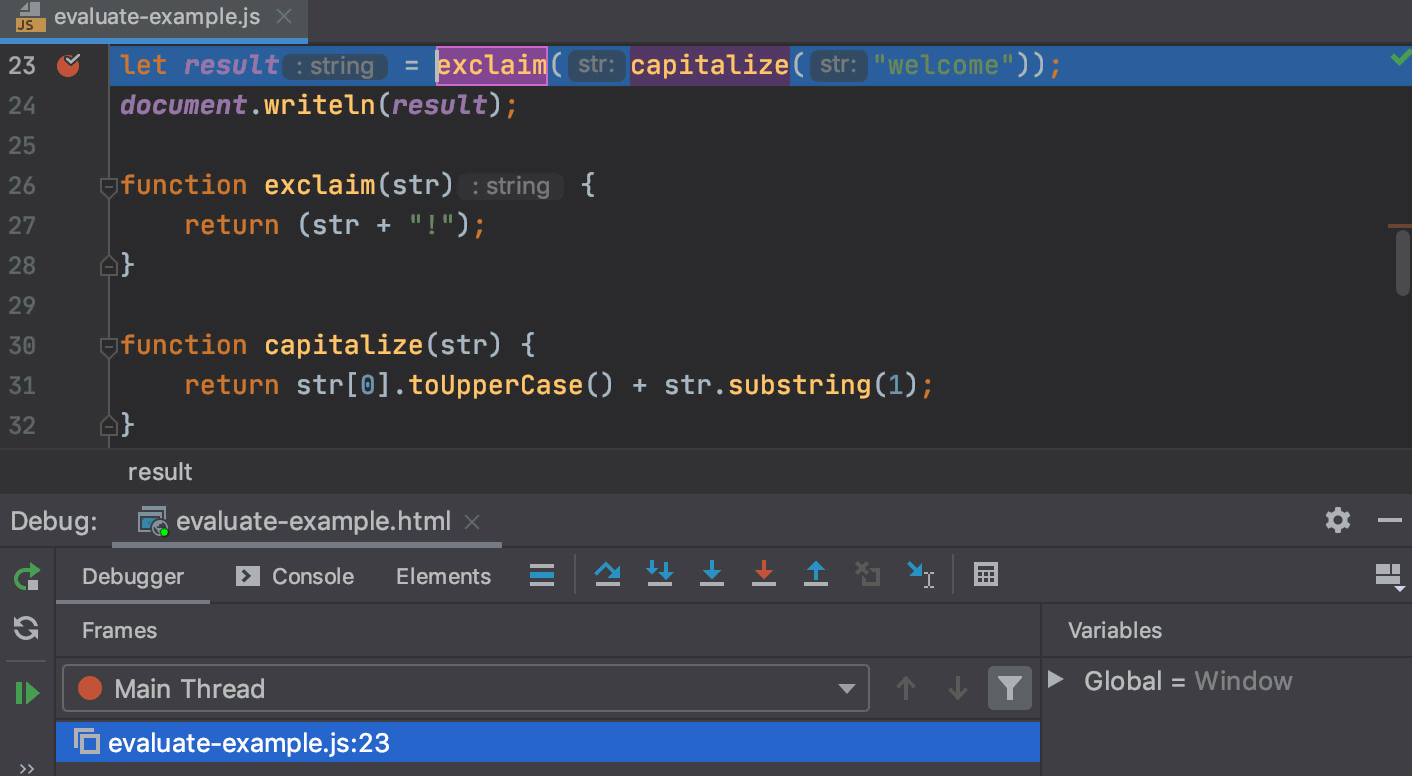Click the editor vertical scrollbar thumb
Viewport: 1412px width, 776px height.
click(x=1403, y=262)
